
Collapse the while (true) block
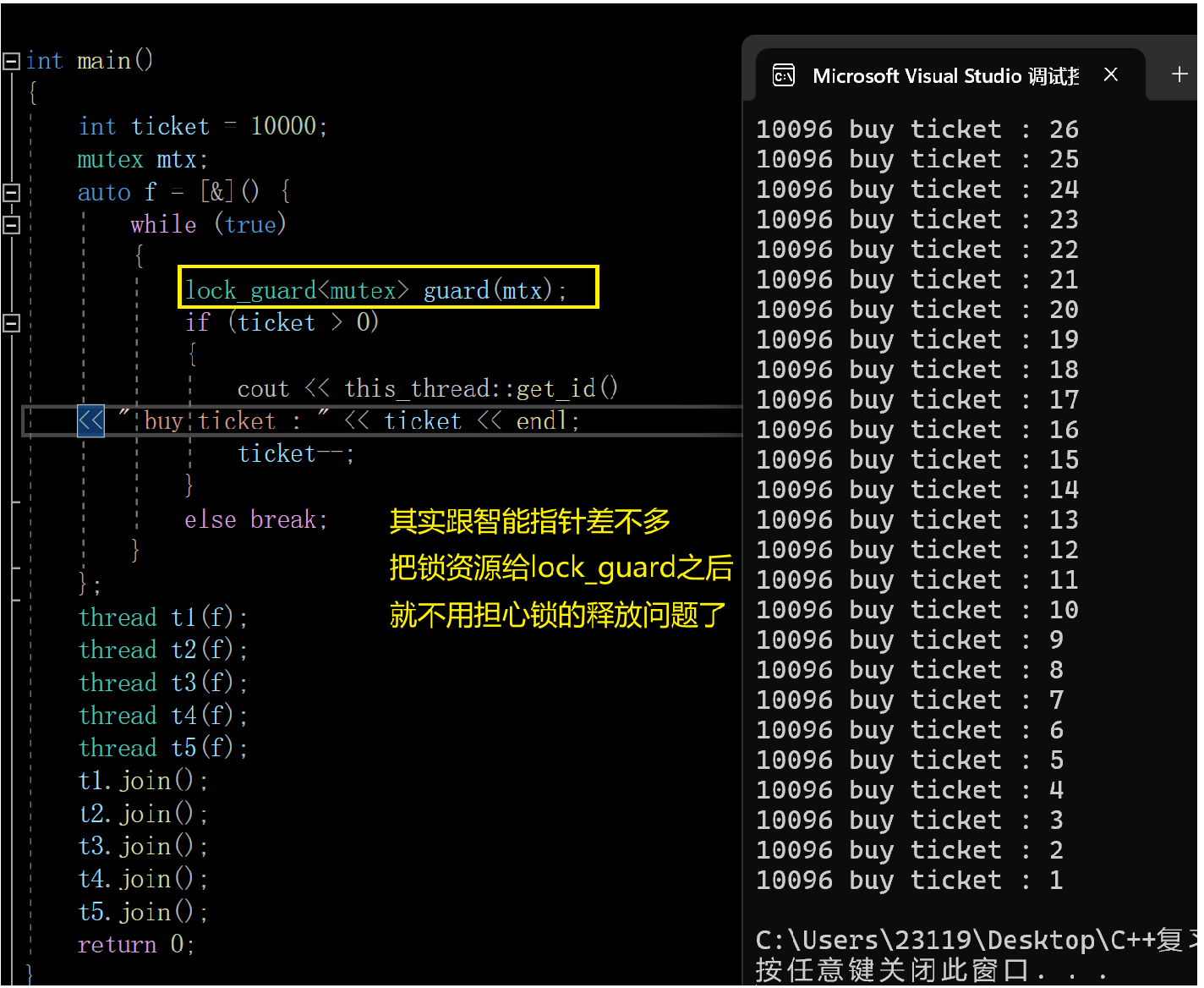coord(11,225)
